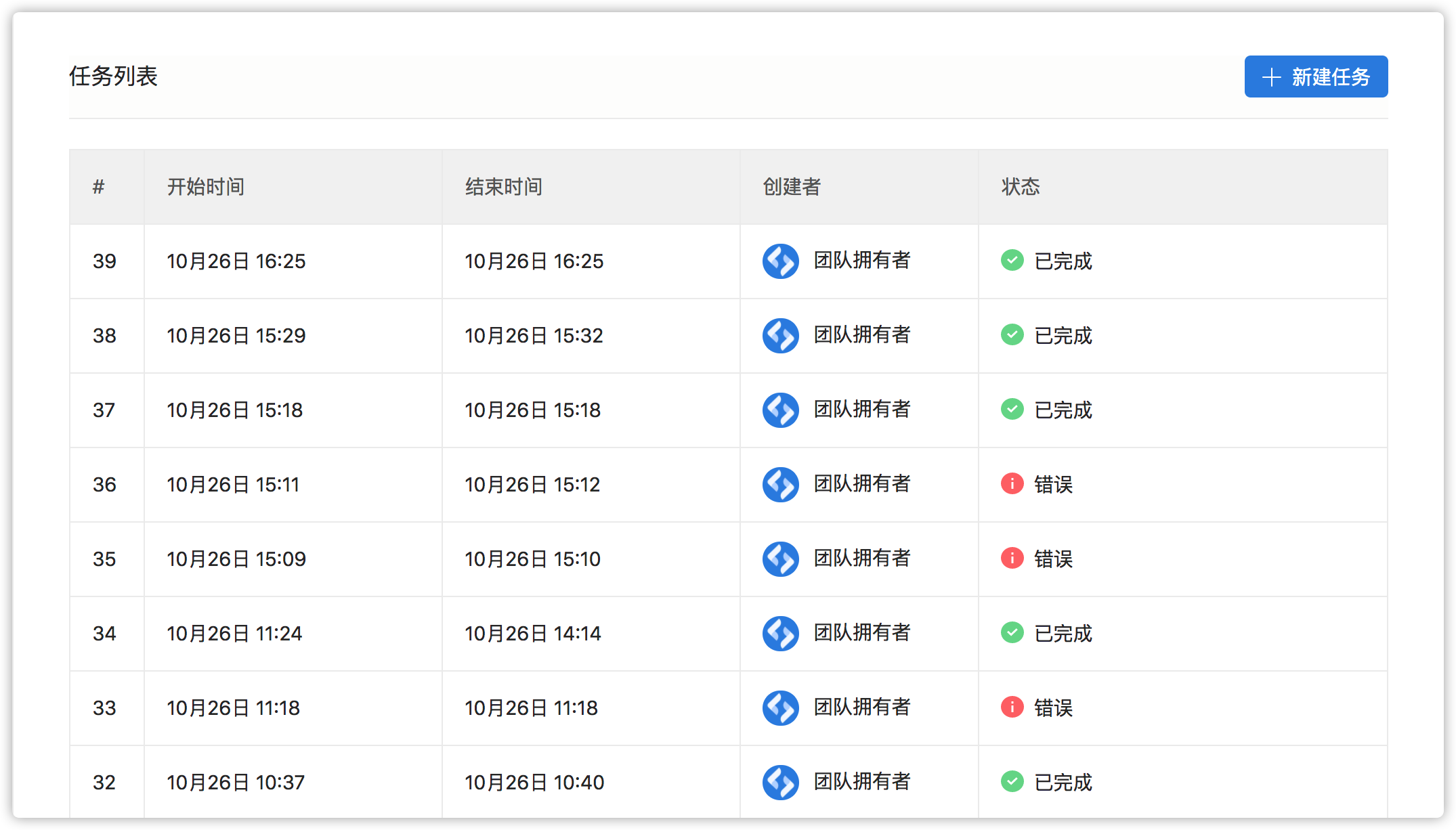Select the 任务列表 title text
This screenshot has width=1456, height=830.
[112, 77]
